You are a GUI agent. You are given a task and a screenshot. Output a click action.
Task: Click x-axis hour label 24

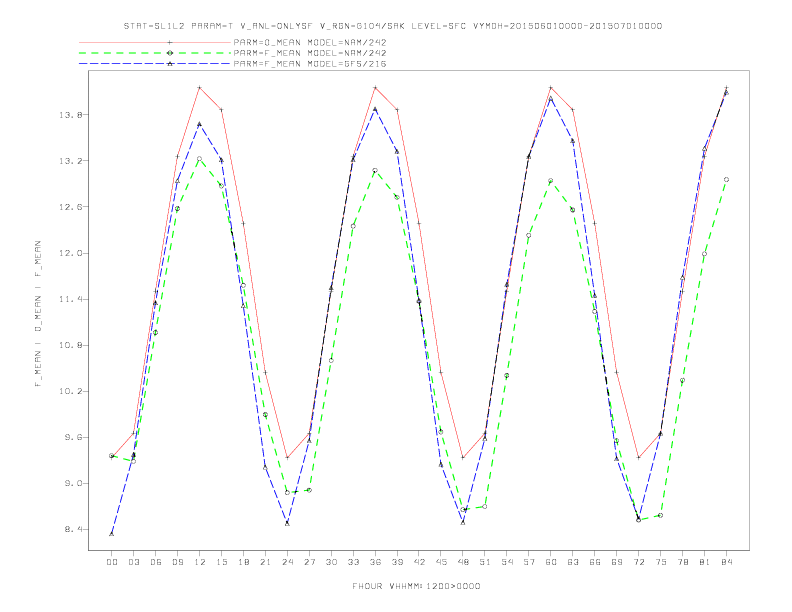(287, 562)
